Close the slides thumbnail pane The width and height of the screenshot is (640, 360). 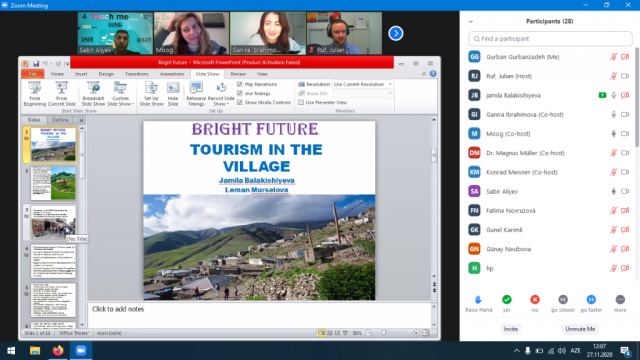coord(81,120)
